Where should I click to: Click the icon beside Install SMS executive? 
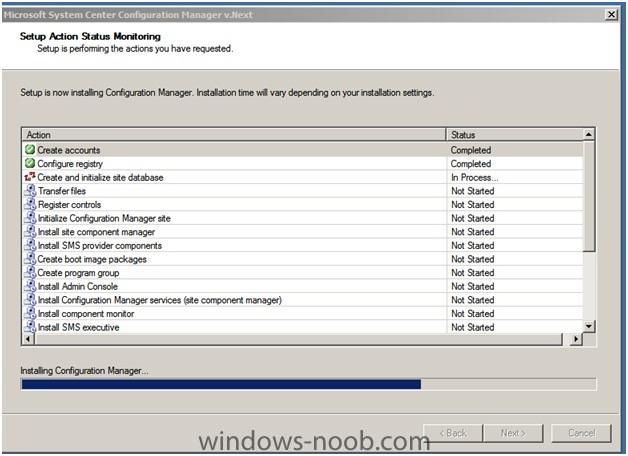click(30, 327)
